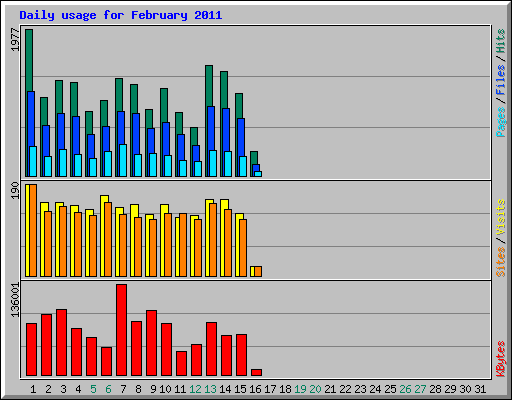Click day label 31 on the x-axis
The height and width of the screenshot is (400, 512).
(480, 389)
